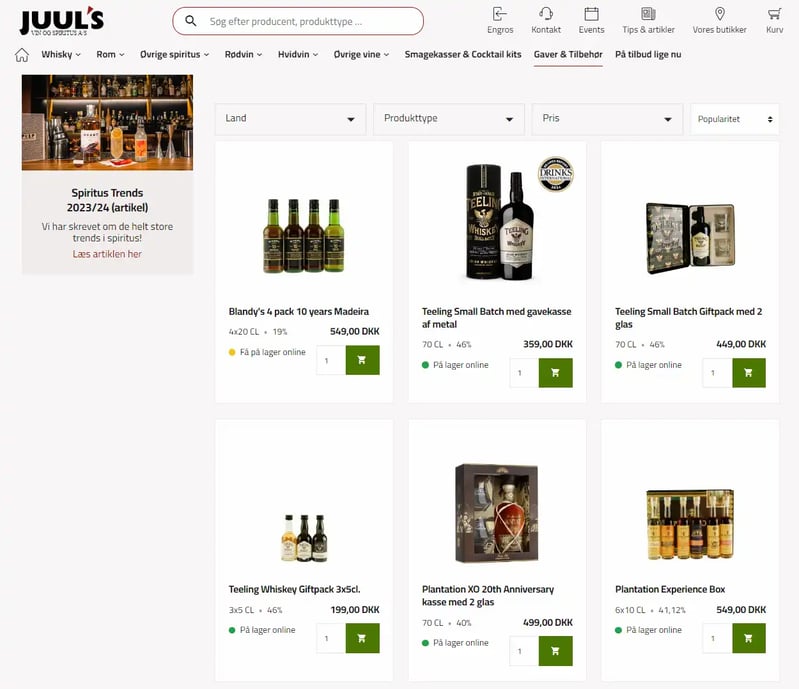Screen dimensions: 799x689
Task: Expand the Hvidvin menu
Action: 298,55
